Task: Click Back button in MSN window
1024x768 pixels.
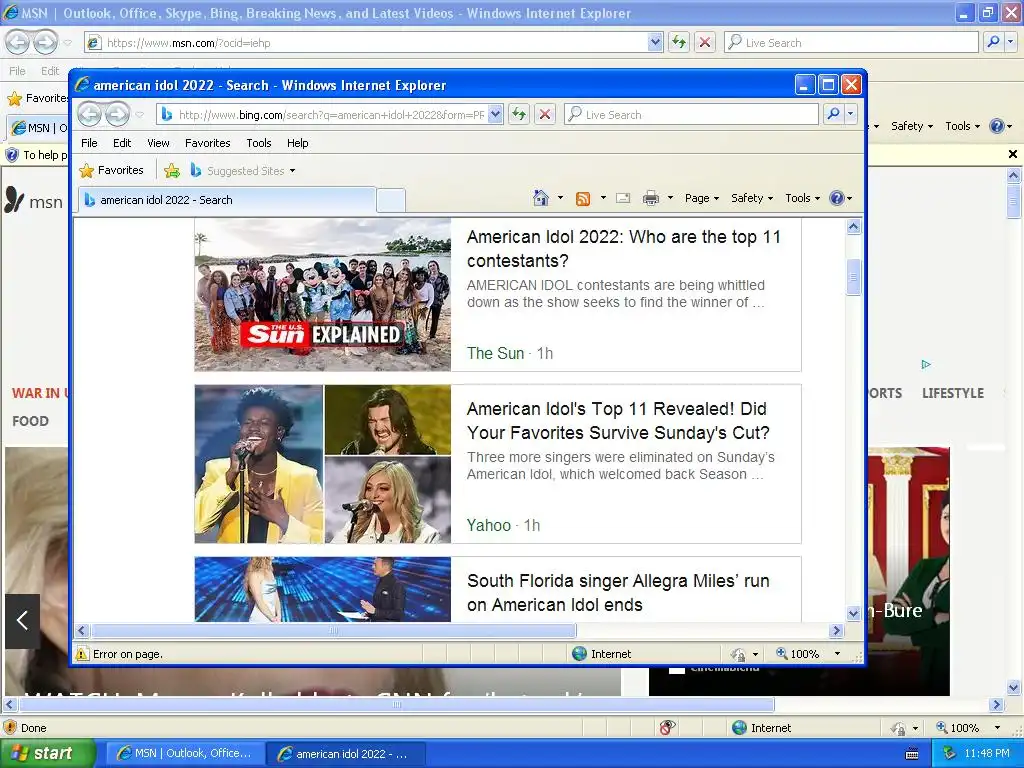Action: tap(18, 42)
